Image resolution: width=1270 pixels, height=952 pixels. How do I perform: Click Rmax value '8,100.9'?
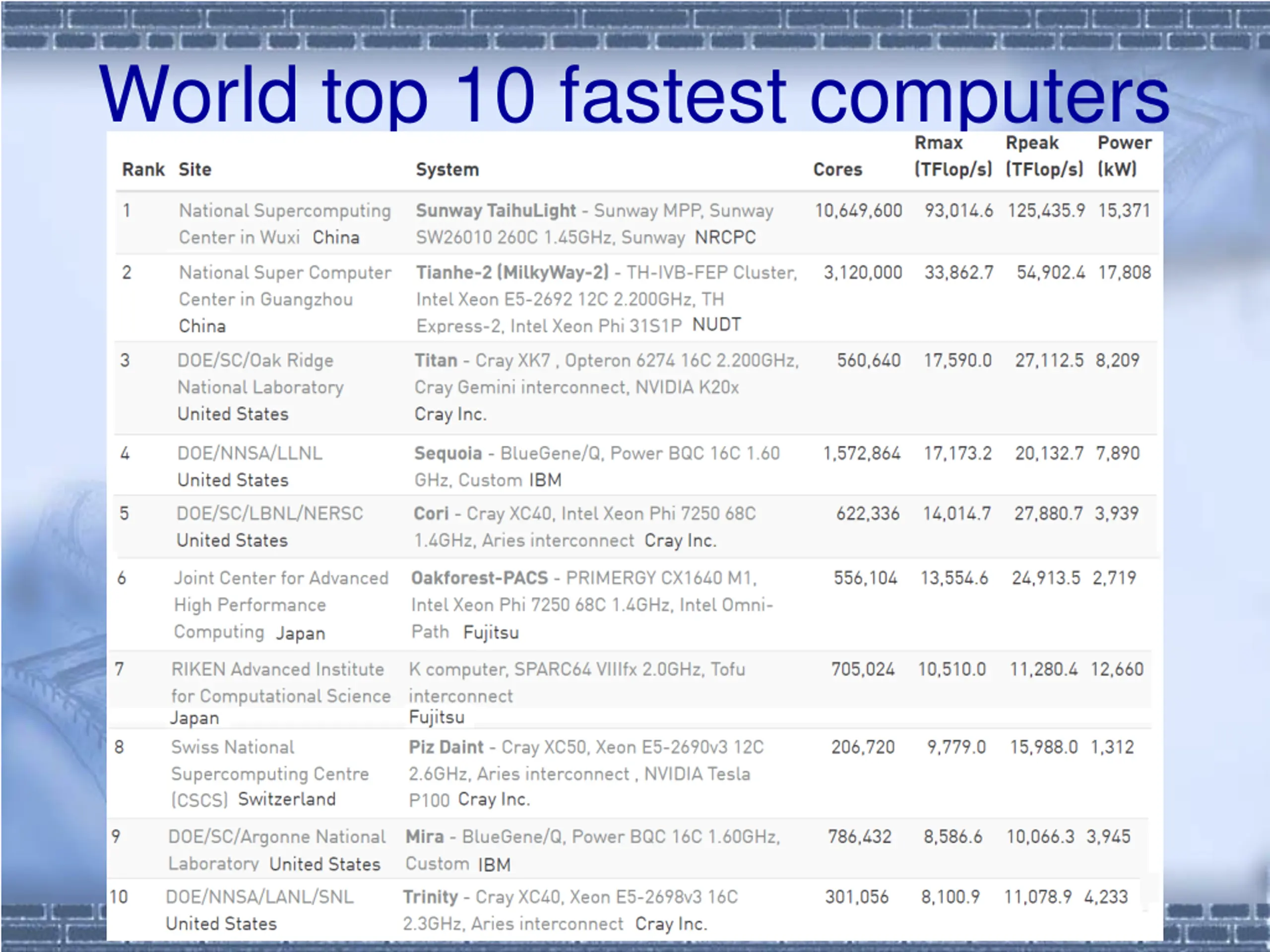point(951,897)
